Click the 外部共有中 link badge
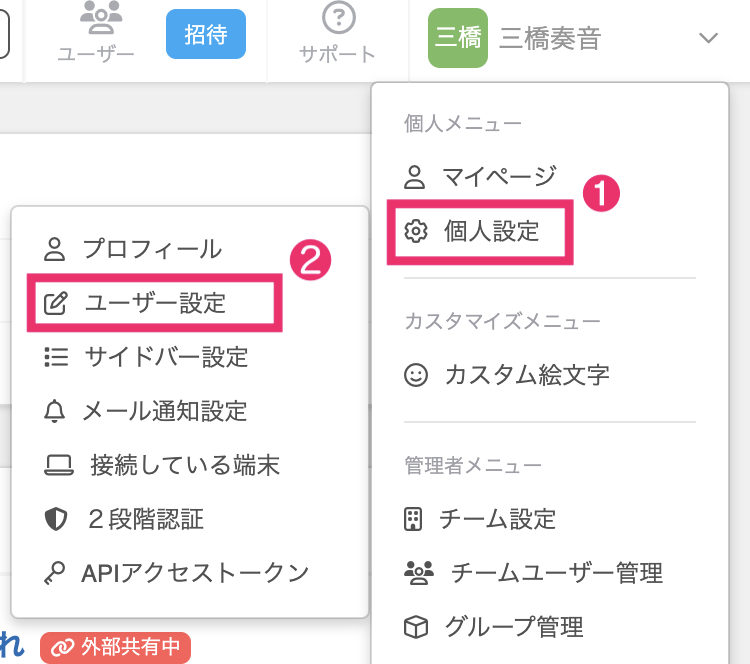750x664 pixels. tap(115, 647)
